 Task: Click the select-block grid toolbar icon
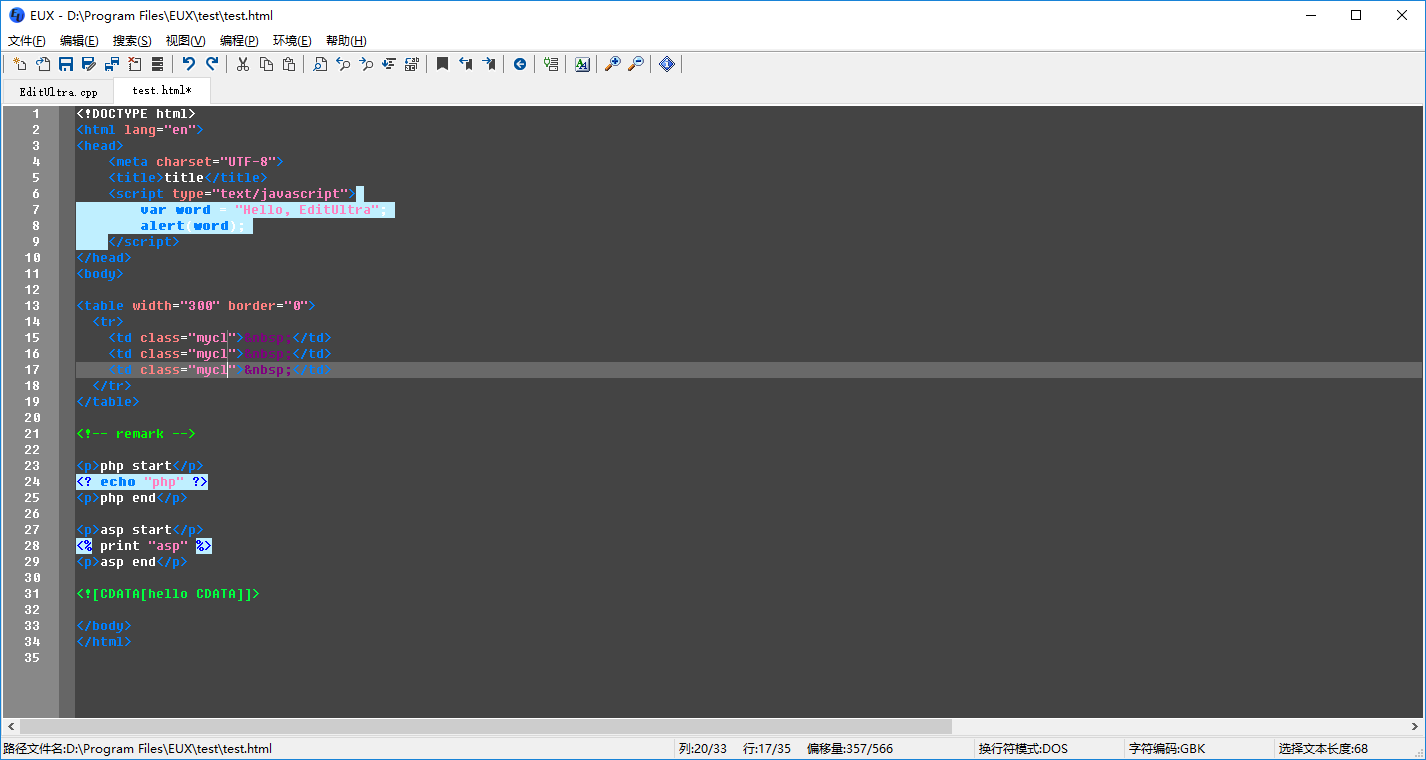[412, 64]
